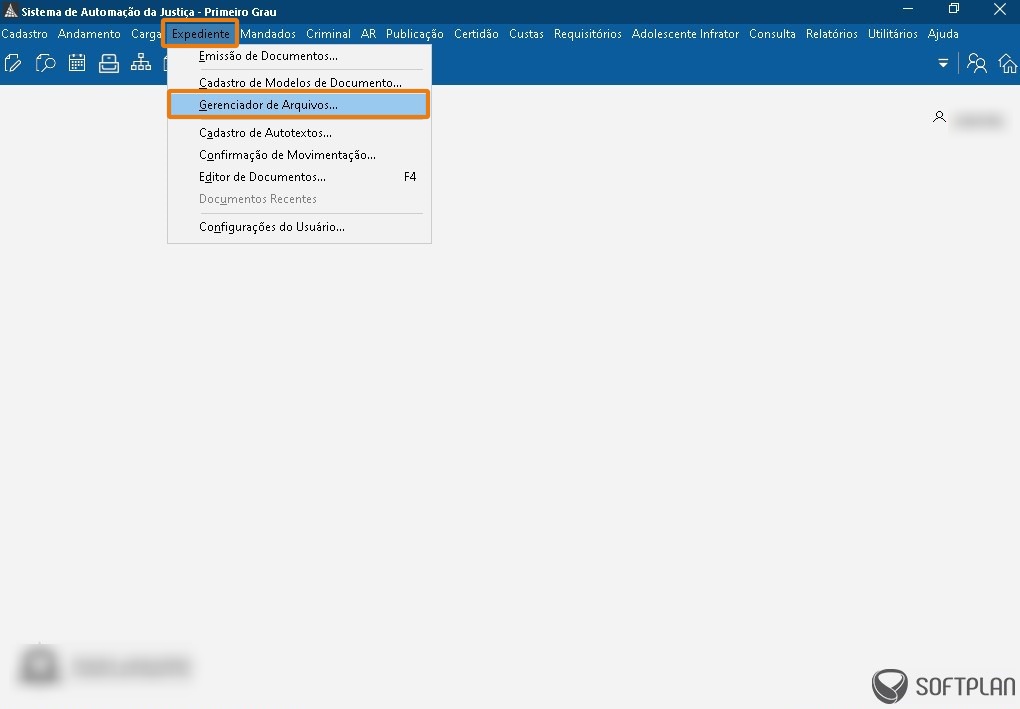Open the Custas menu

(526, 34)
